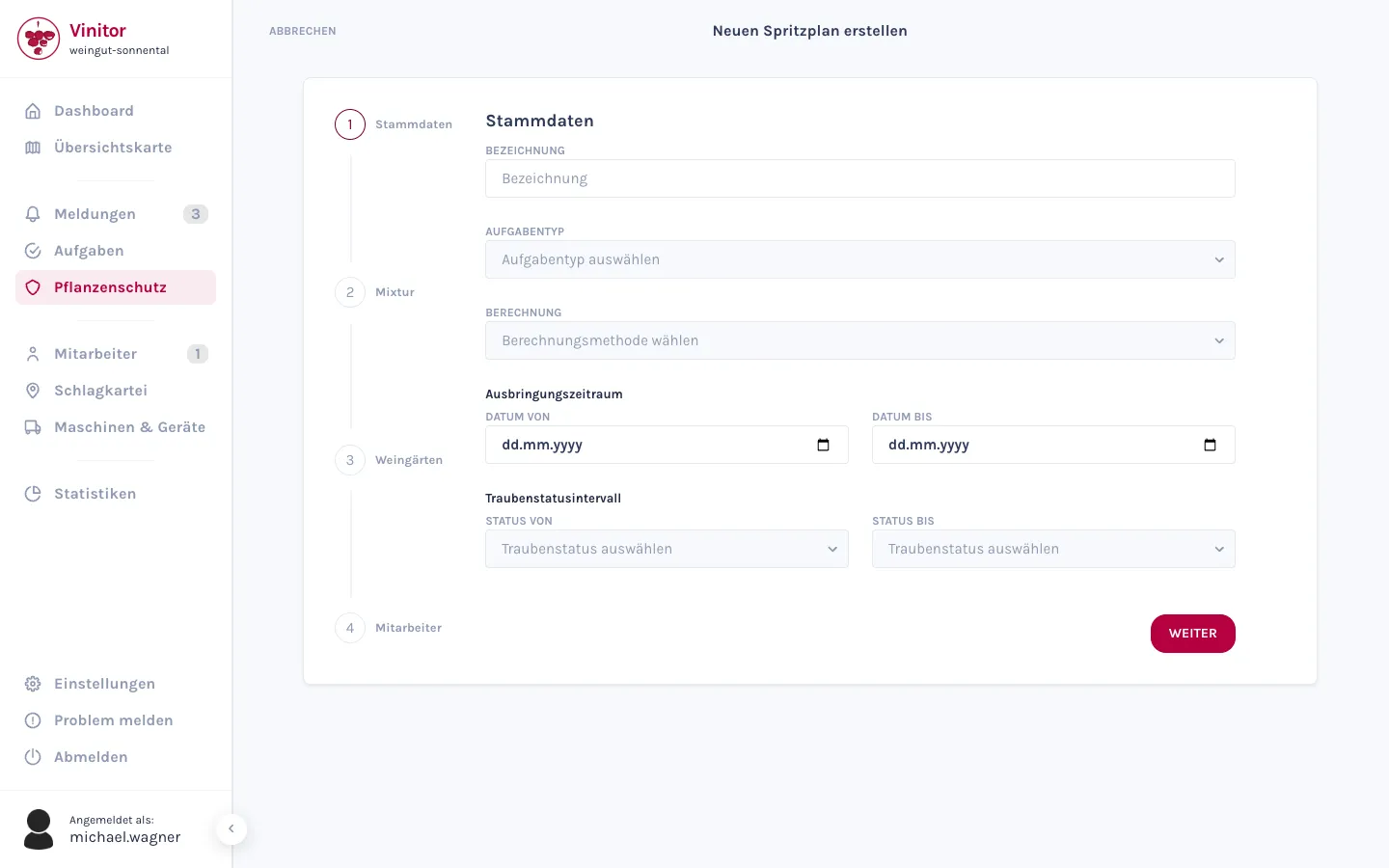Click Abbrechen to cancel the plan
Screen dimensions: 1389x868
[x=303, y=31]
